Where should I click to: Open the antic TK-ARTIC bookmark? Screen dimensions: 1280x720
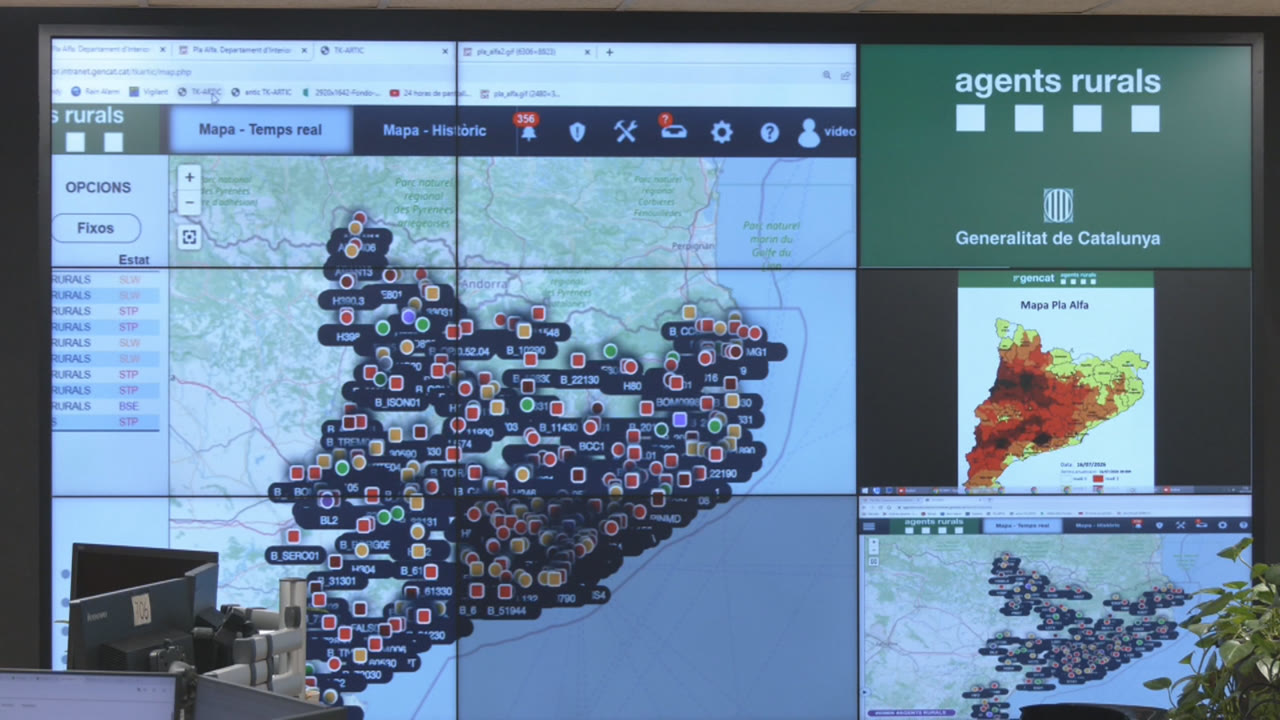(262, 92)
